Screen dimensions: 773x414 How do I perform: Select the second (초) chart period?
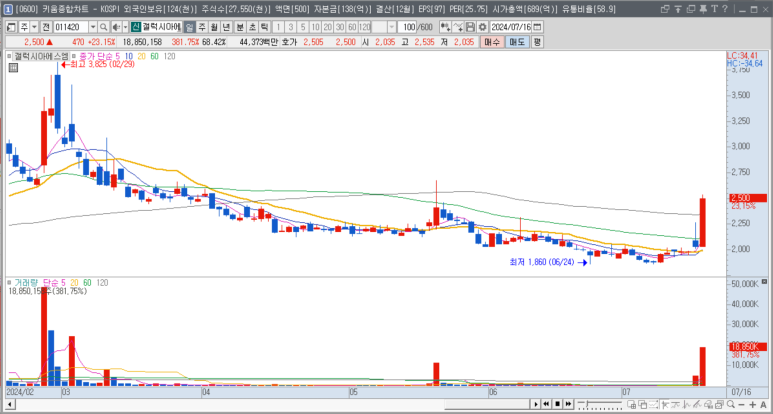click(252, 27)
